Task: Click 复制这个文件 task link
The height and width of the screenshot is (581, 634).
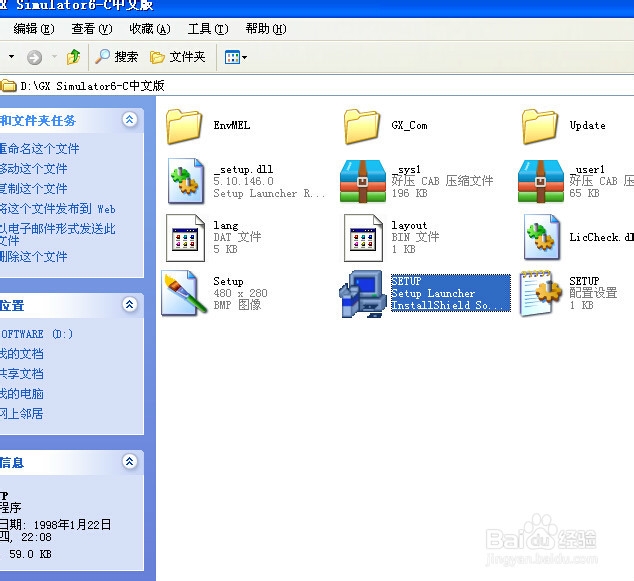Action: coord(34,189)
